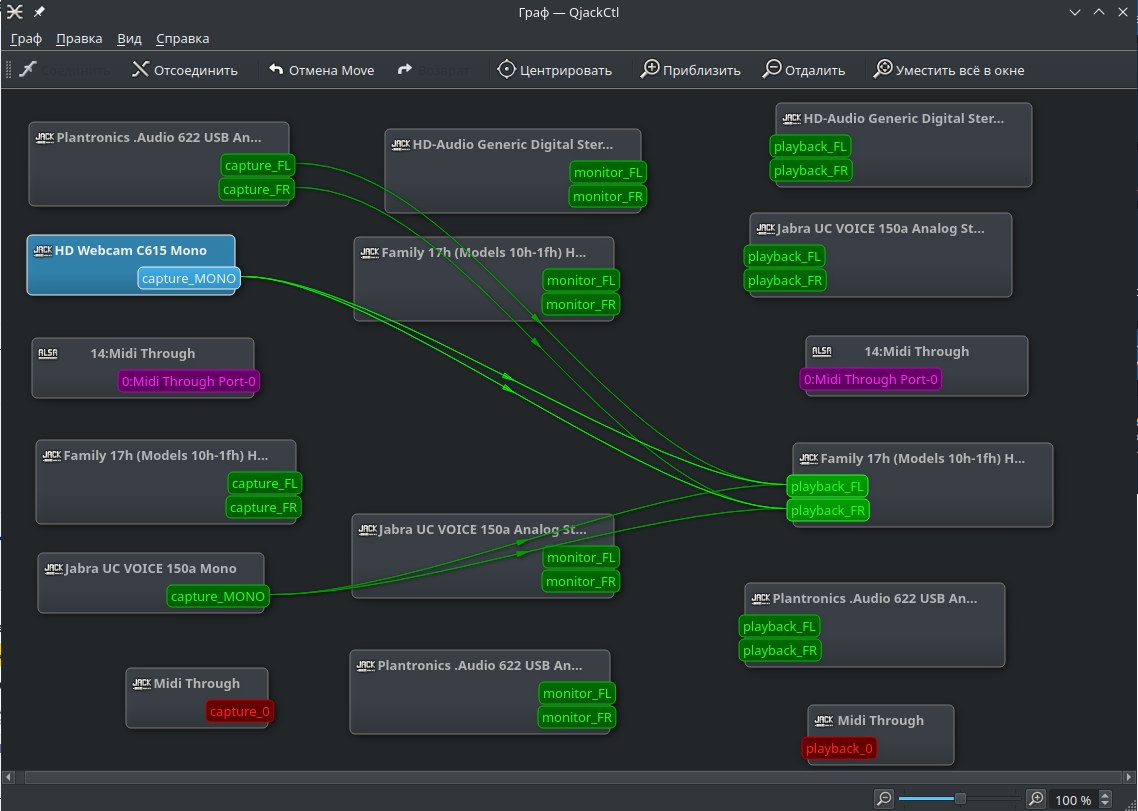1138x811 pixels.
Task: Select playback_FL port of the Jabra Analog node
Action: coord(784,256)
